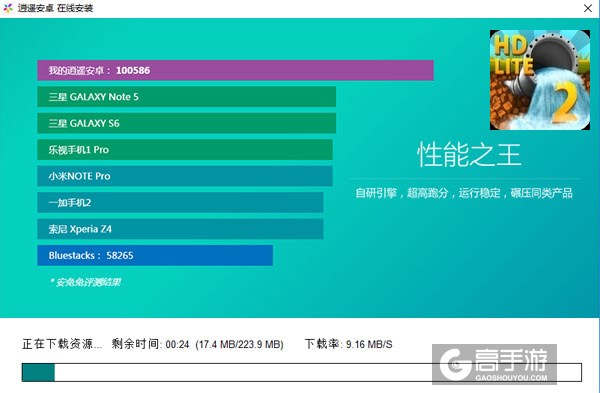The image size is (600, 393).
Task: Click the download progress bar
Action: (302, 372)
